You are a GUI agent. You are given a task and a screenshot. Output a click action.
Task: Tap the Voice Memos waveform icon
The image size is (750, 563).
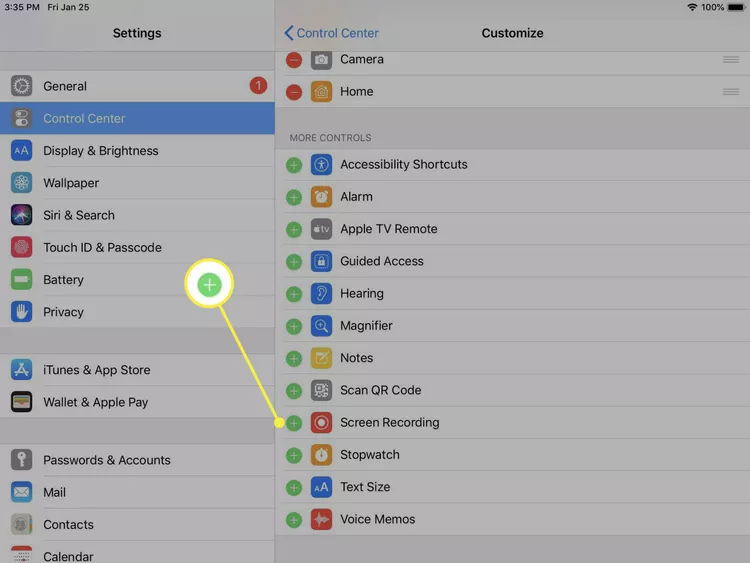321,520
